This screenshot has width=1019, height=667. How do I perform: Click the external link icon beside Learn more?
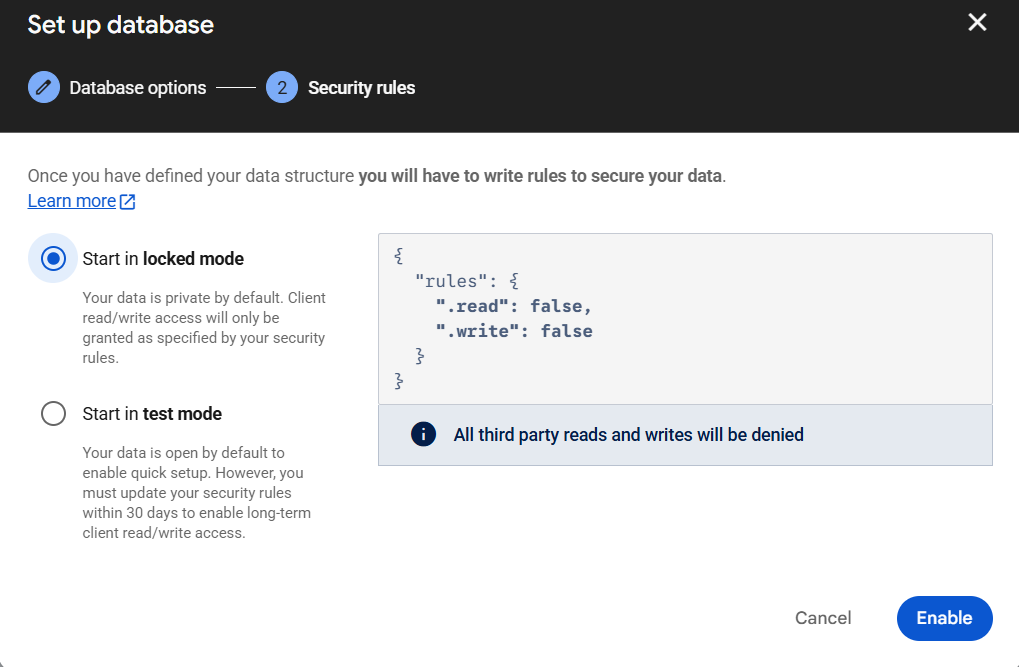[x=127, y=202]
